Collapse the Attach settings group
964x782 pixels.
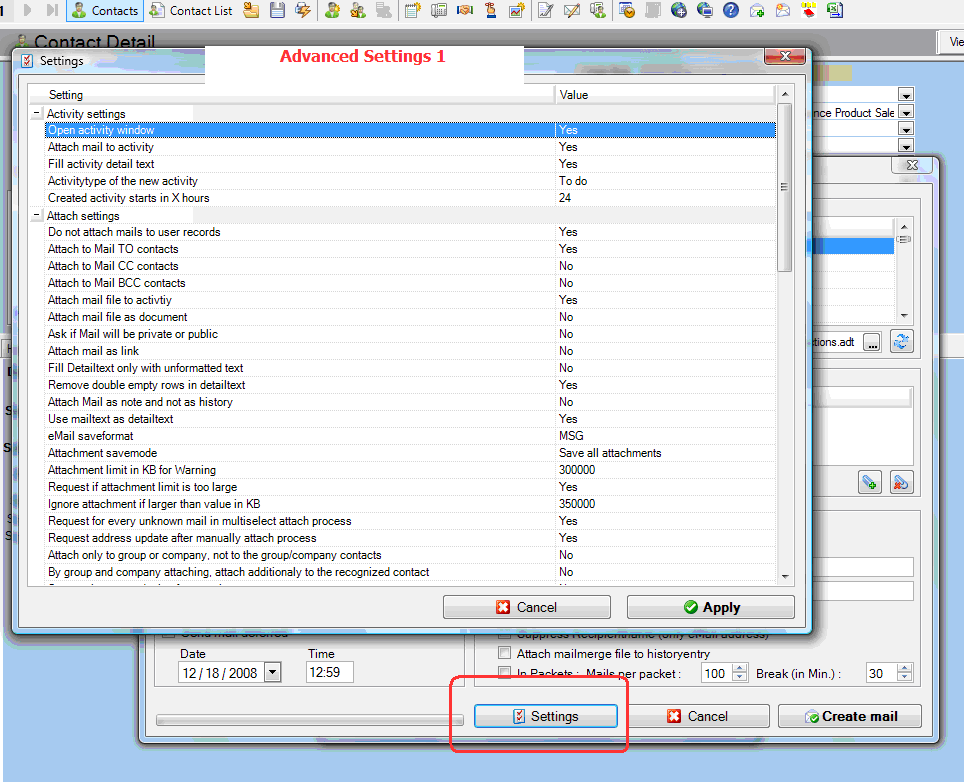(x=37, y=216)
